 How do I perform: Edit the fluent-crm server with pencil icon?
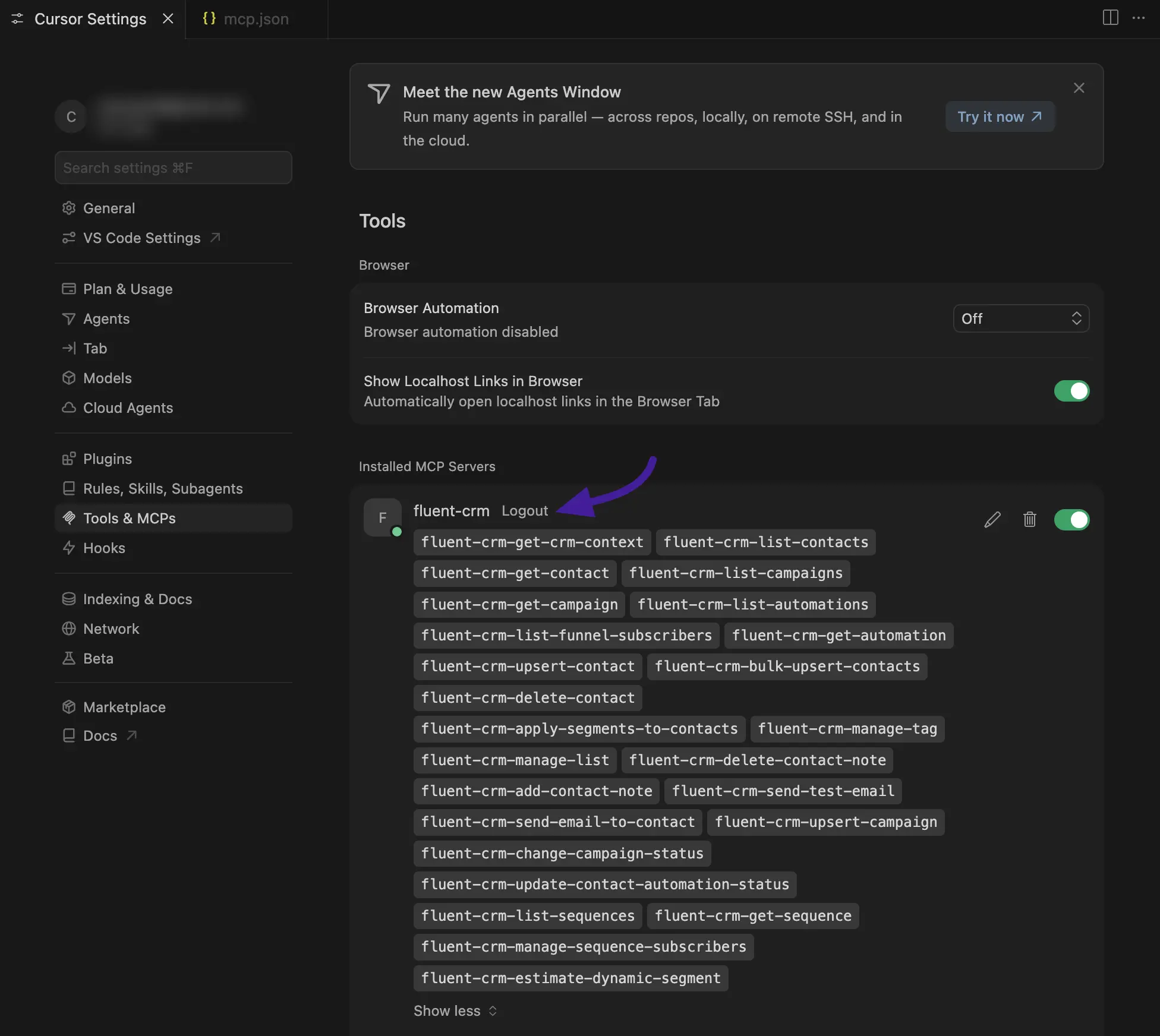[x=992, y=520]
